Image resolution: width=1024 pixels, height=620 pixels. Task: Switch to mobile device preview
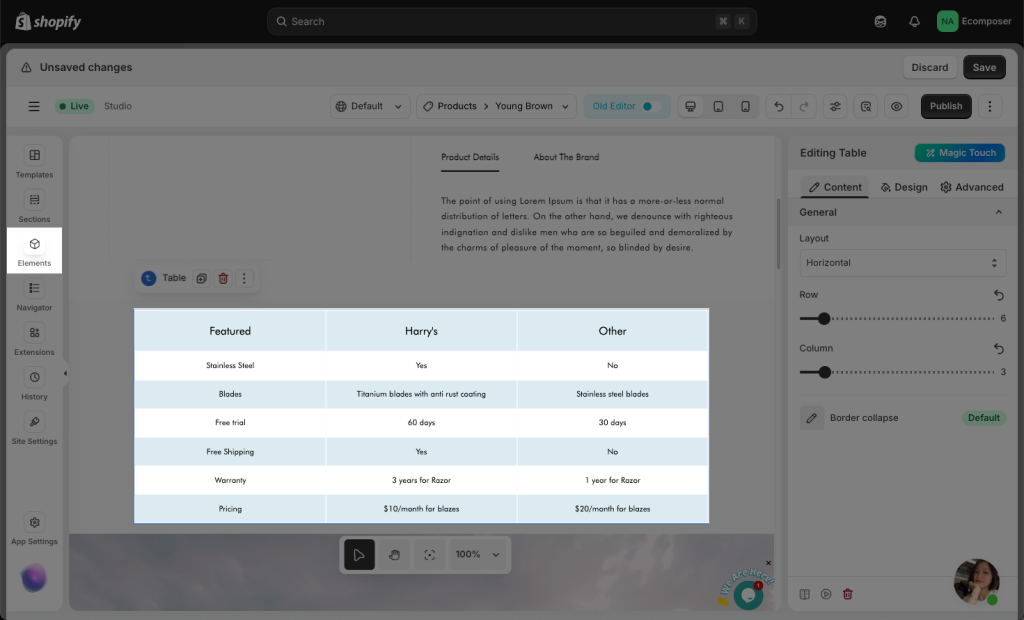coord(745,106)
